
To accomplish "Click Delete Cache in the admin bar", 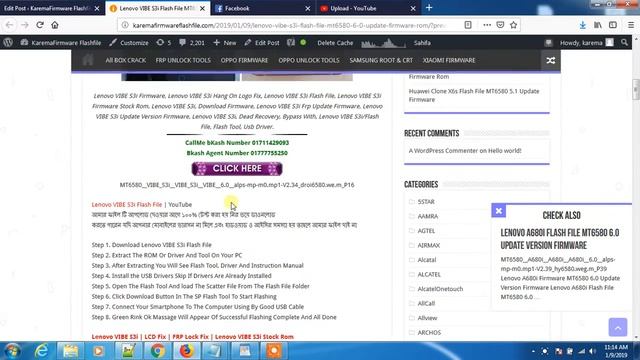I will point(335,42).
